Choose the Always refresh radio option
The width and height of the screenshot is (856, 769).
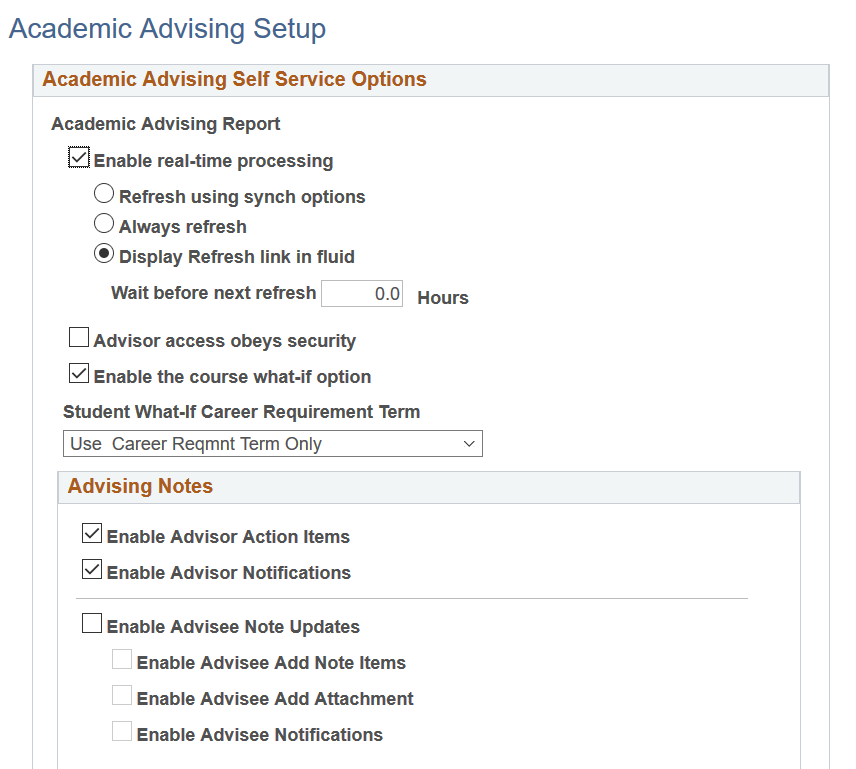coord(103,225)
